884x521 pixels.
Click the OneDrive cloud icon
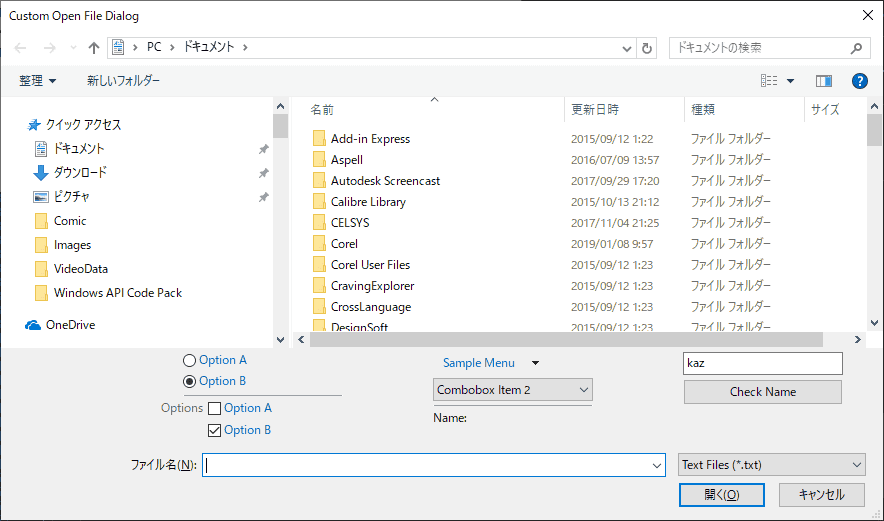coord(33,325)
